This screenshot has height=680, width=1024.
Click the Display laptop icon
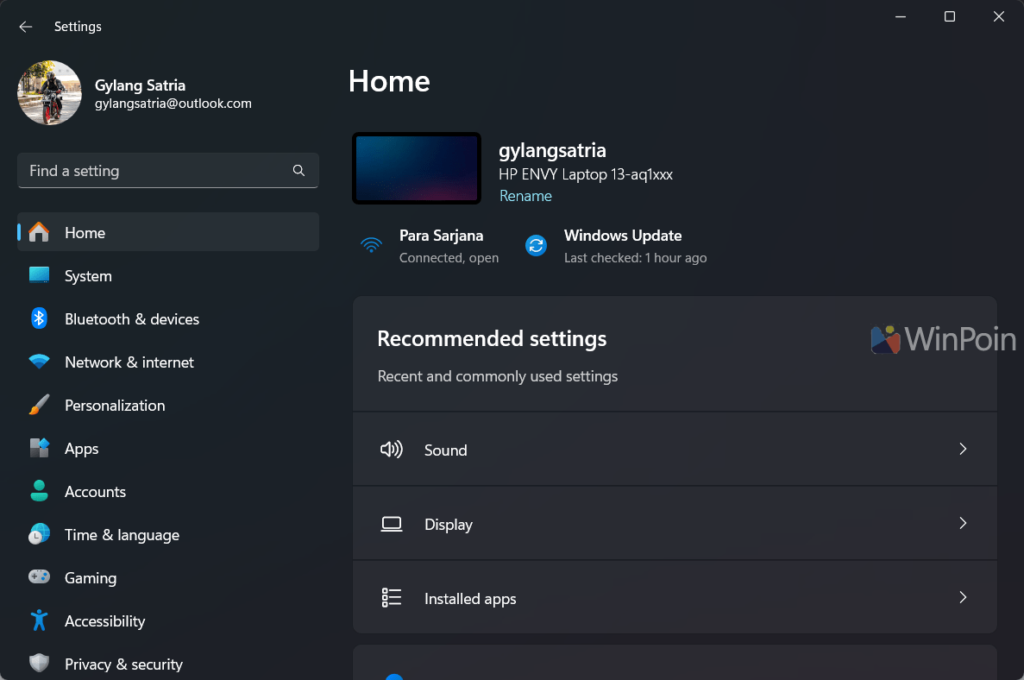(391, 524)
